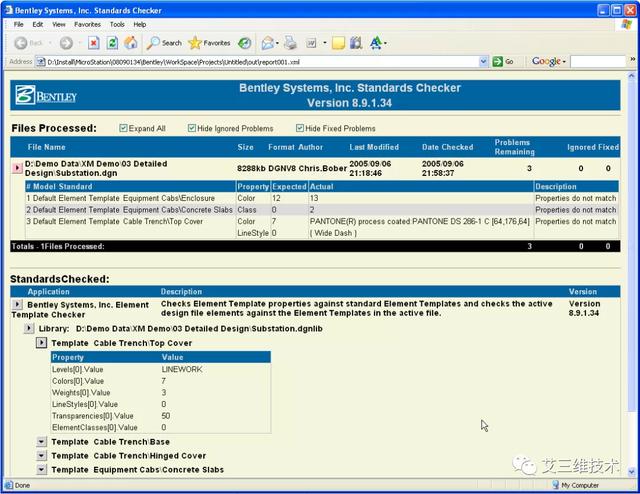The image size is (640, 494).
Task: Open the Favorites menu
Action: point(87,24)
